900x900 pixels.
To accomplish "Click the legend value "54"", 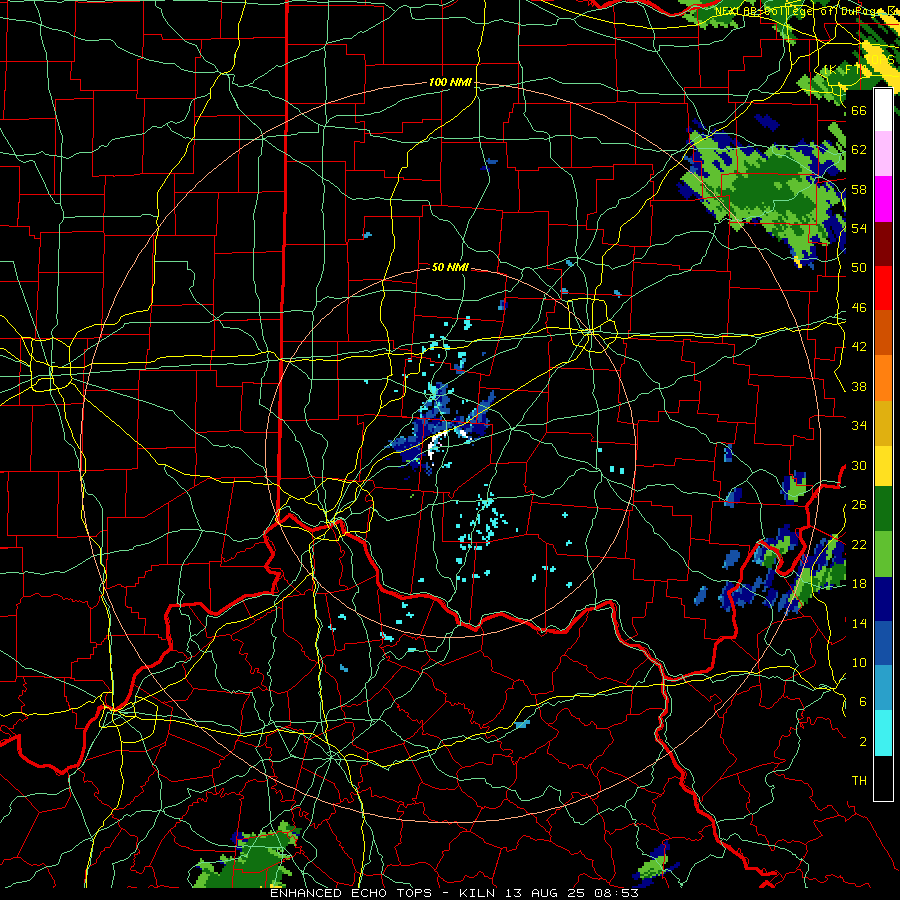I will pyautogui.click(x=859, y=228).
